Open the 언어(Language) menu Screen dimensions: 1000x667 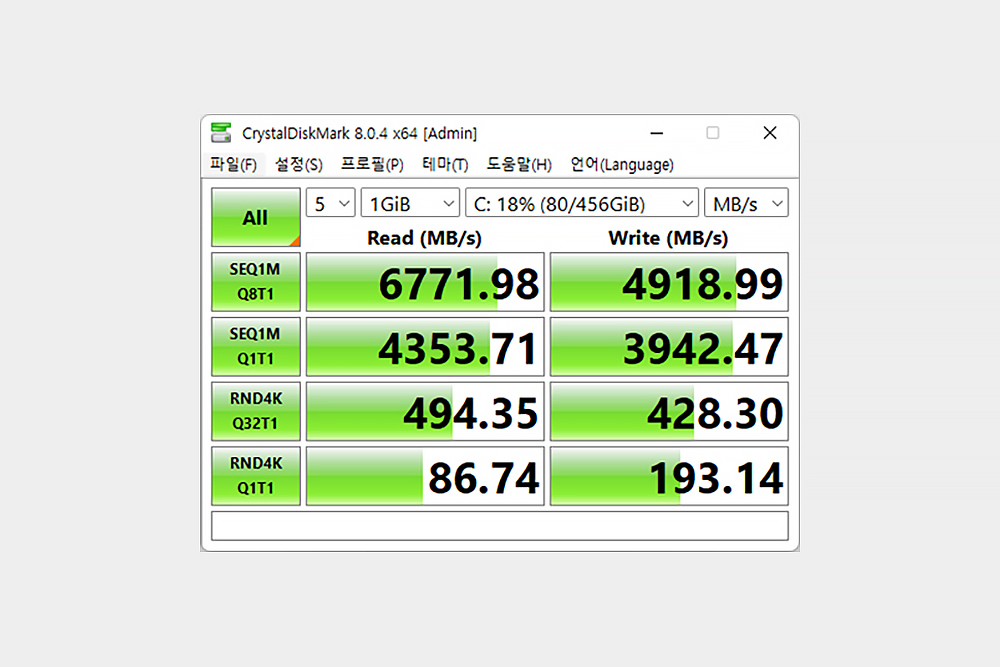[622, 165]
